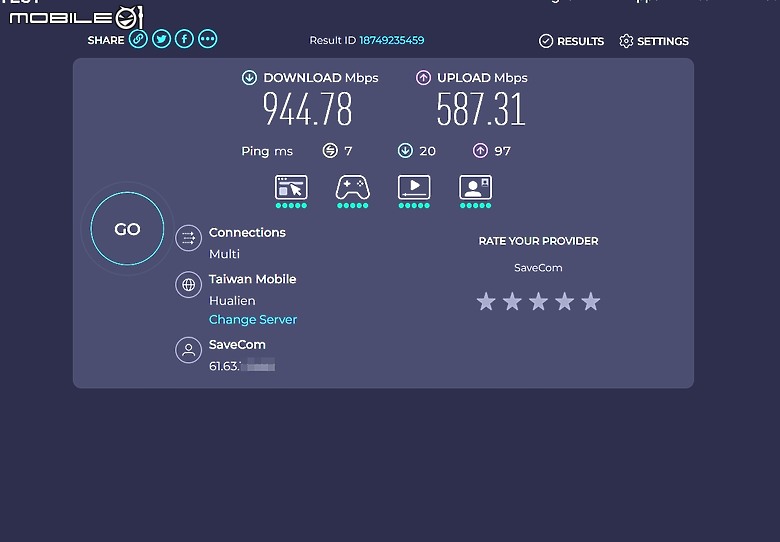780x542 pixels.
Task: Rate provider with two stars
Action: pyautogui.click(x=512, y=301)
